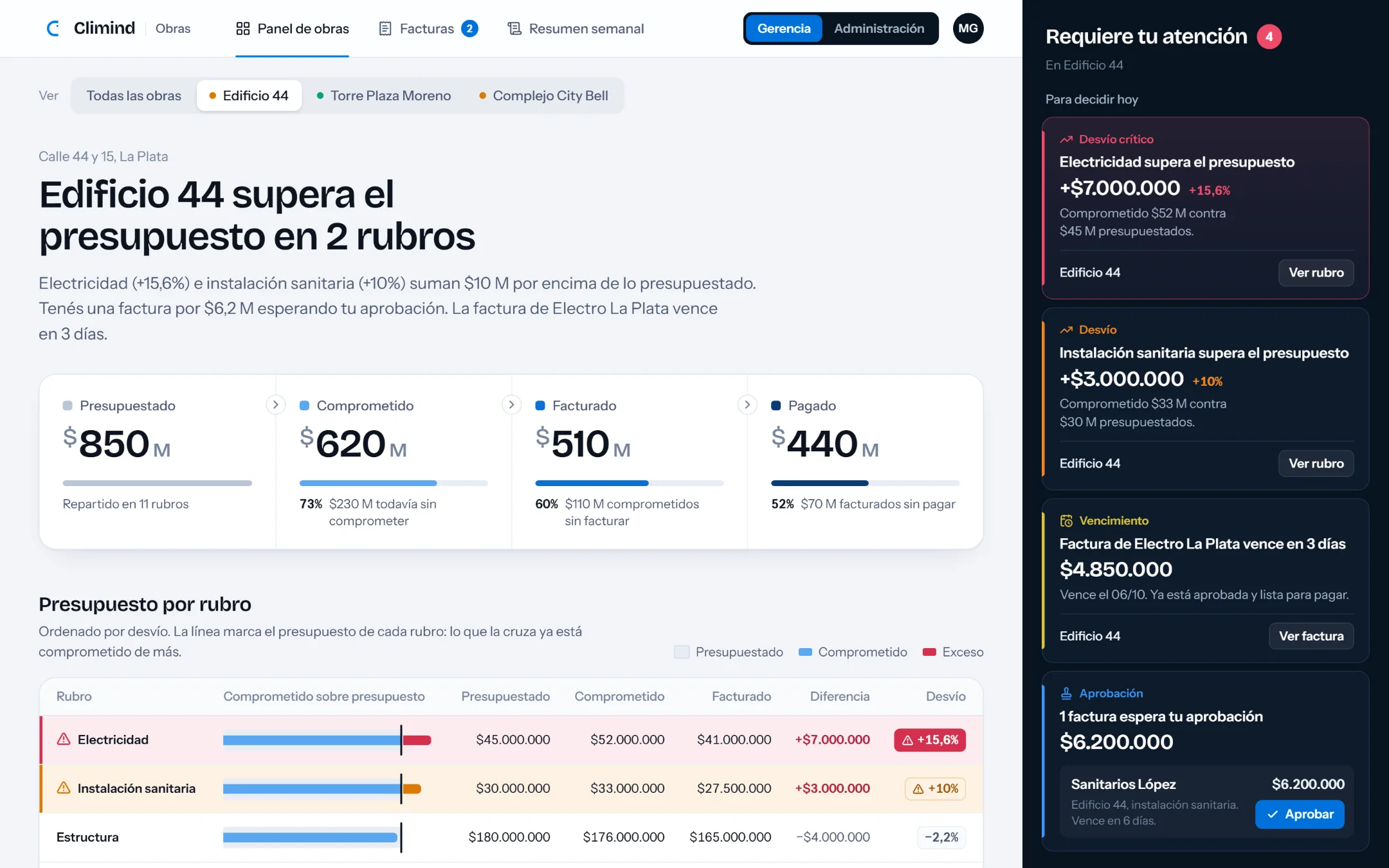Viewport: 1389px width, 868px height.
Task: Open the Resumen semanal tab
Action: point(576,28)
